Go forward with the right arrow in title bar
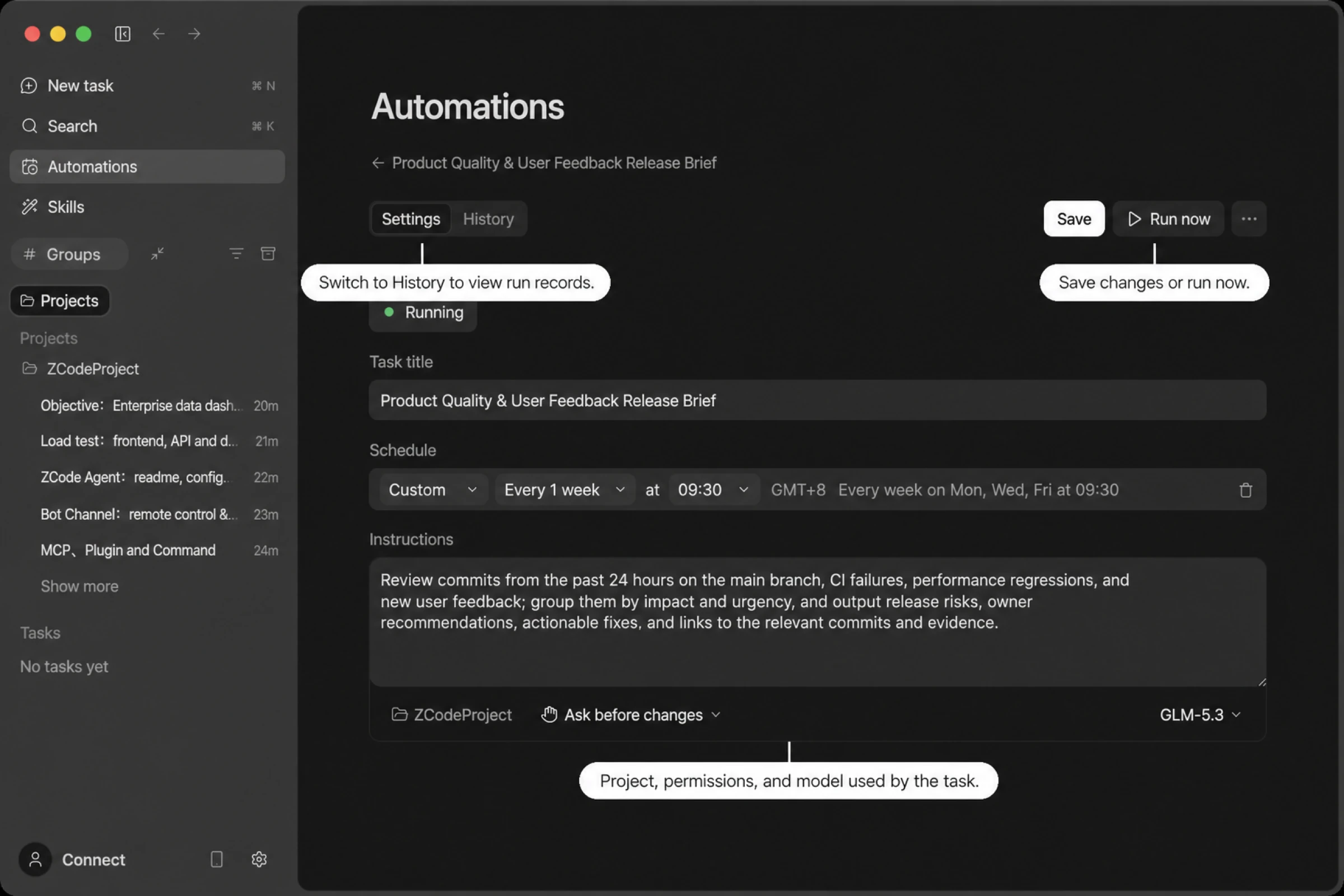Screen dimensions: 1344x896 (x=194, y=34)
